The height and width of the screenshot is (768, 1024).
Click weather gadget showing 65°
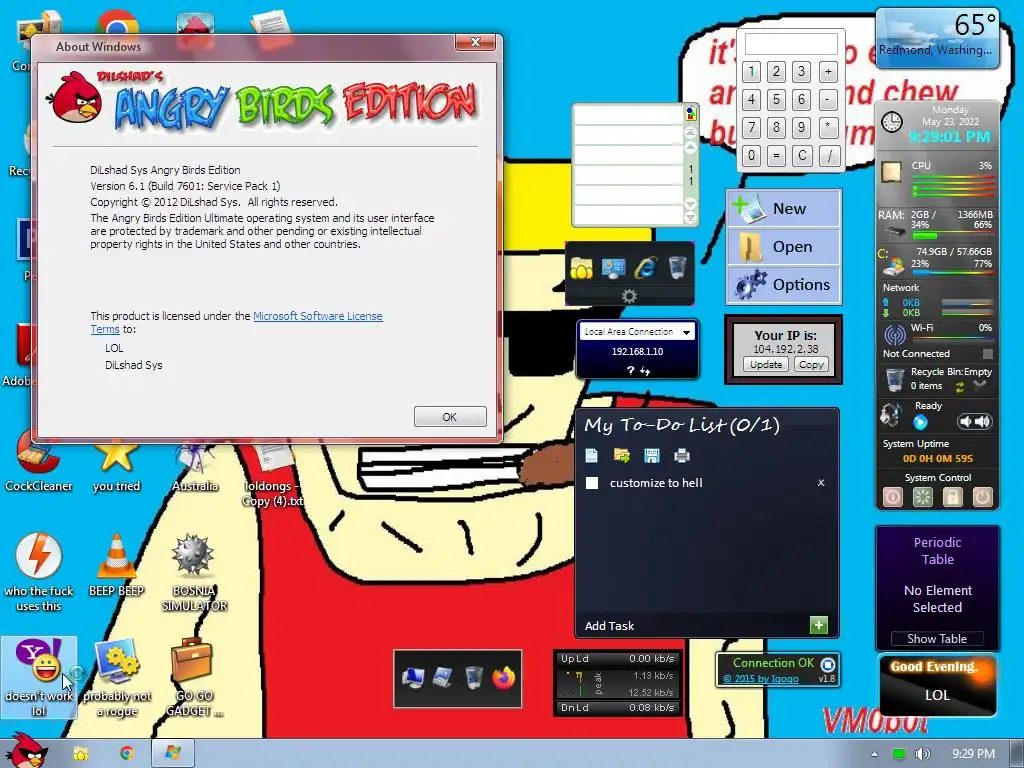click(937, 37)
